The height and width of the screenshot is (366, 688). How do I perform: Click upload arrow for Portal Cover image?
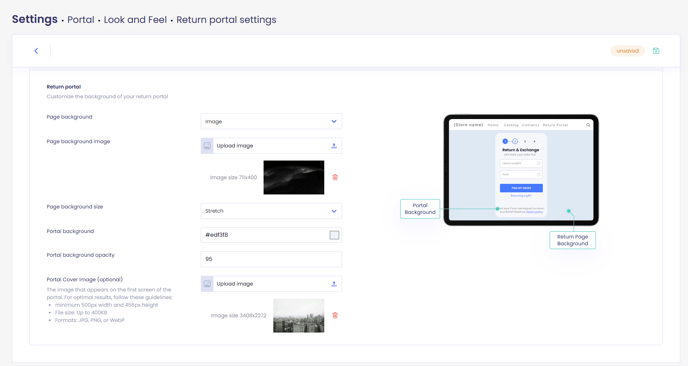point(334,284)
